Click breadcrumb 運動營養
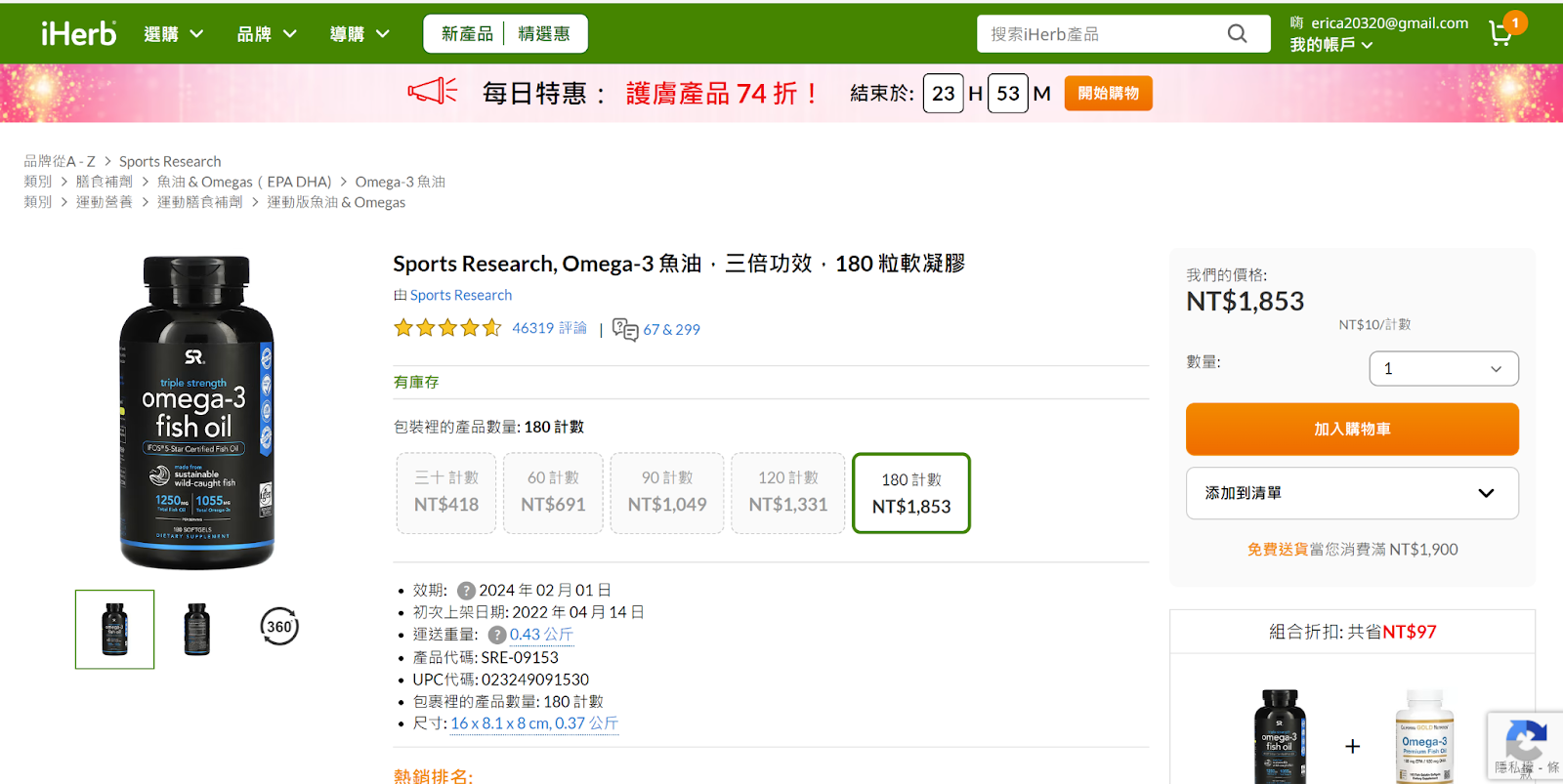The width and height of the screenshot is (1563, 784). click(105, 202)
